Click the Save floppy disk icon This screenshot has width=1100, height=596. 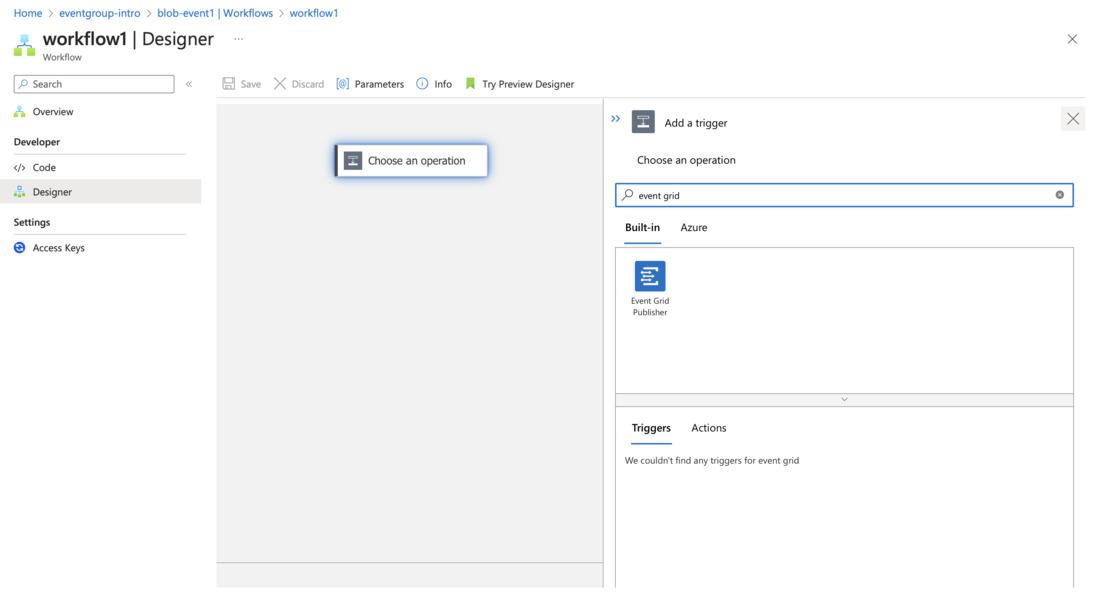click(229, 83)
